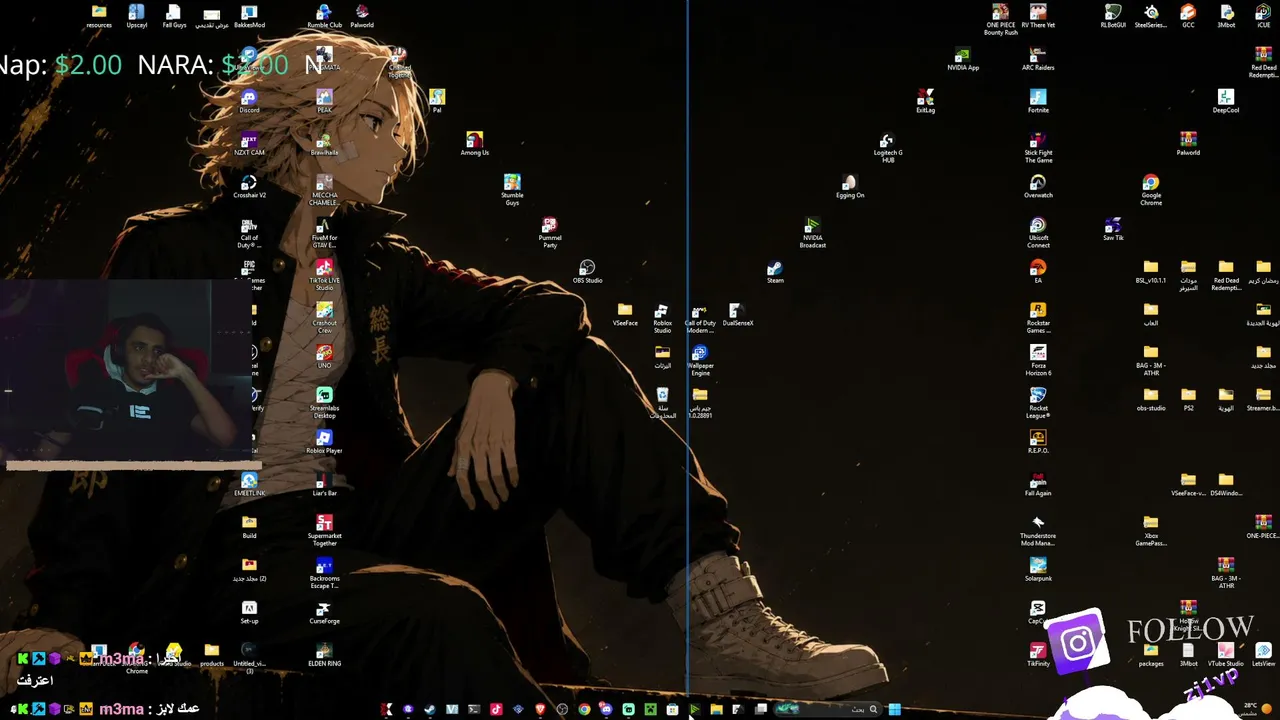Viewport: 1280px width, 720px height.
Task: Select the TikTok LIVE Studio shortcut
Action: pos(324,275)
